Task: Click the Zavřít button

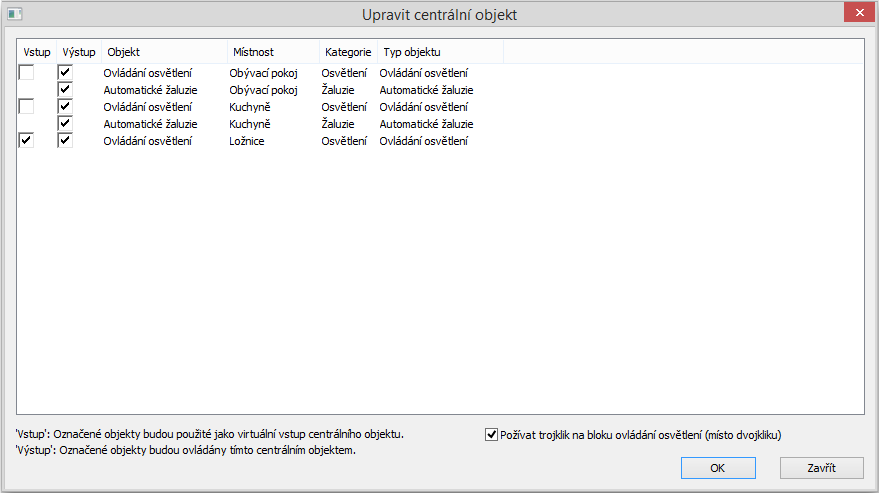Action: (821, 468)
